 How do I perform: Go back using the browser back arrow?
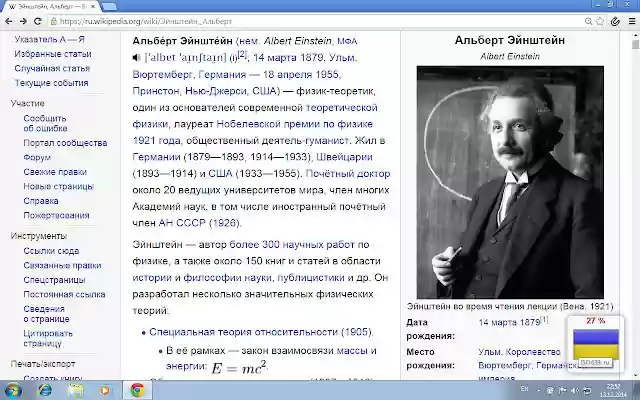9,21
